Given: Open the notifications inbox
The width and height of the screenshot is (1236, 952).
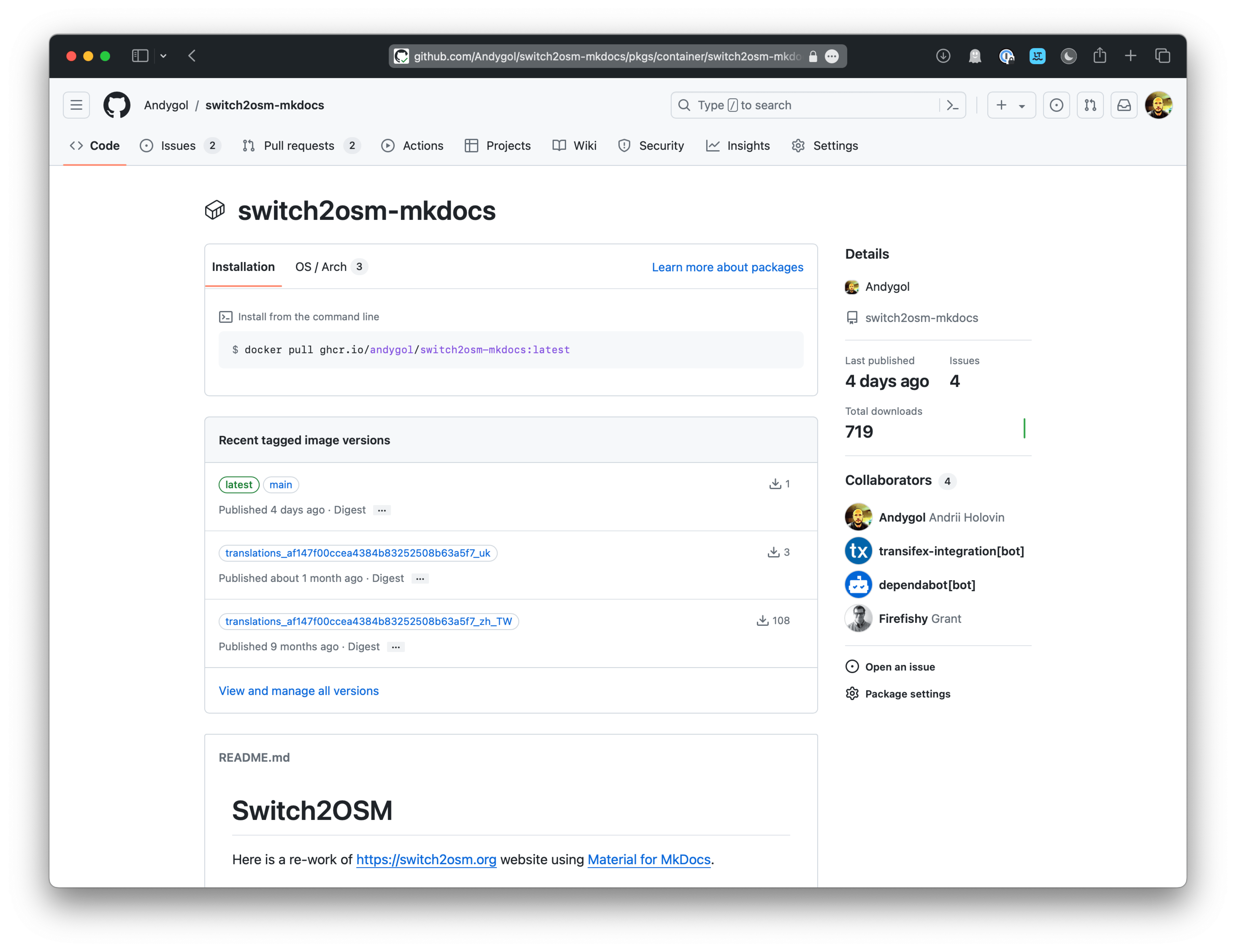Looking at the screenshot, I should coord(1124,105).
